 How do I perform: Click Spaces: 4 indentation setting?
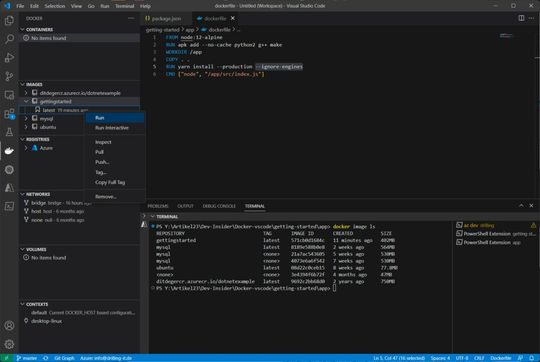(x=440, y=358)
